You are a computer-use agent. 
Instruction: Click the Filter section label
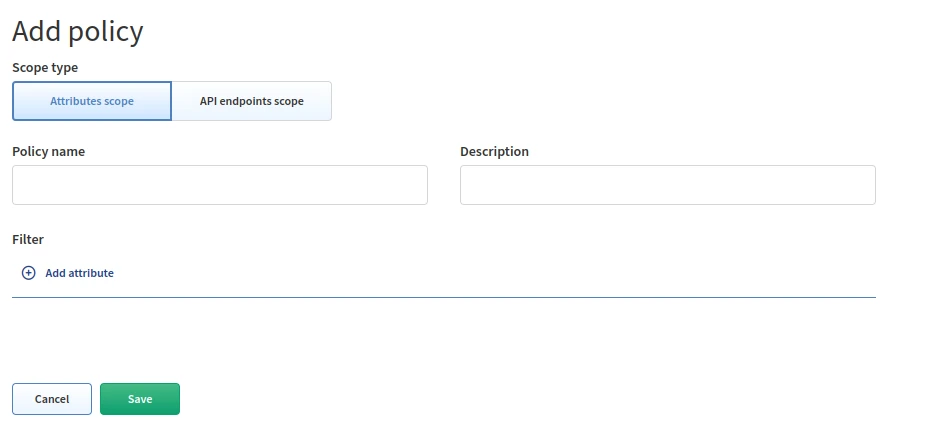[x=28, y=240]
